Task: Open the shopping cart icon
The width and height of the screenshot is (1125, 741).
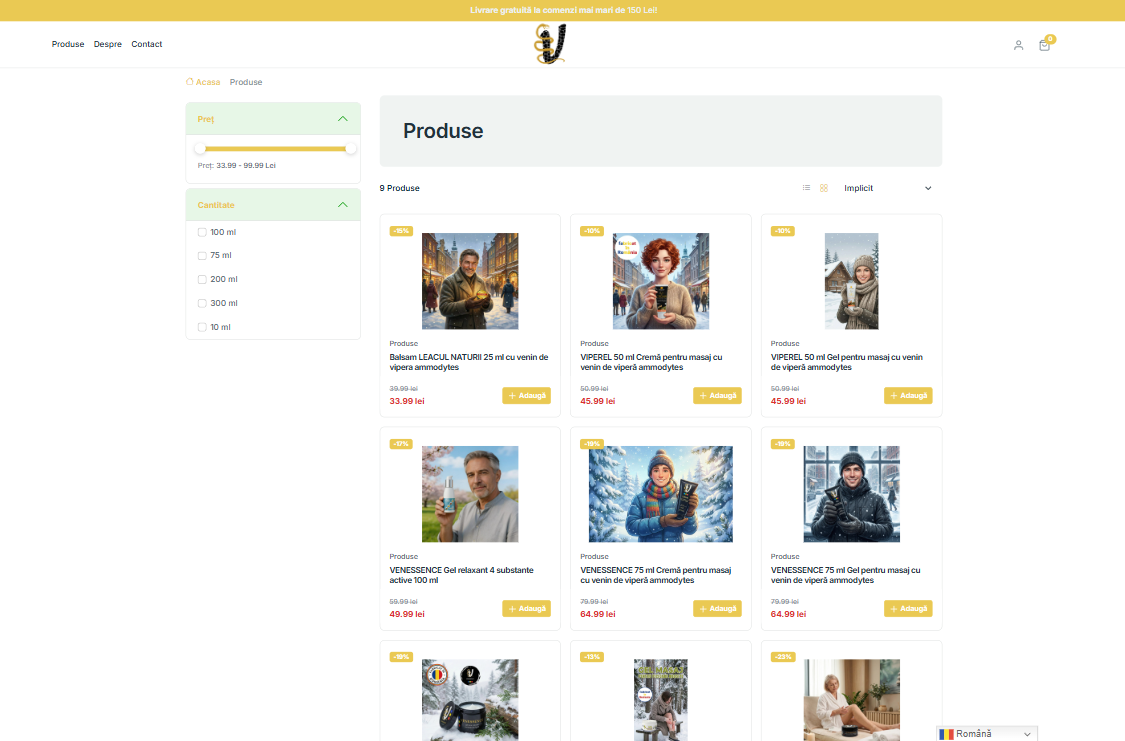Action: point(1044,45)
